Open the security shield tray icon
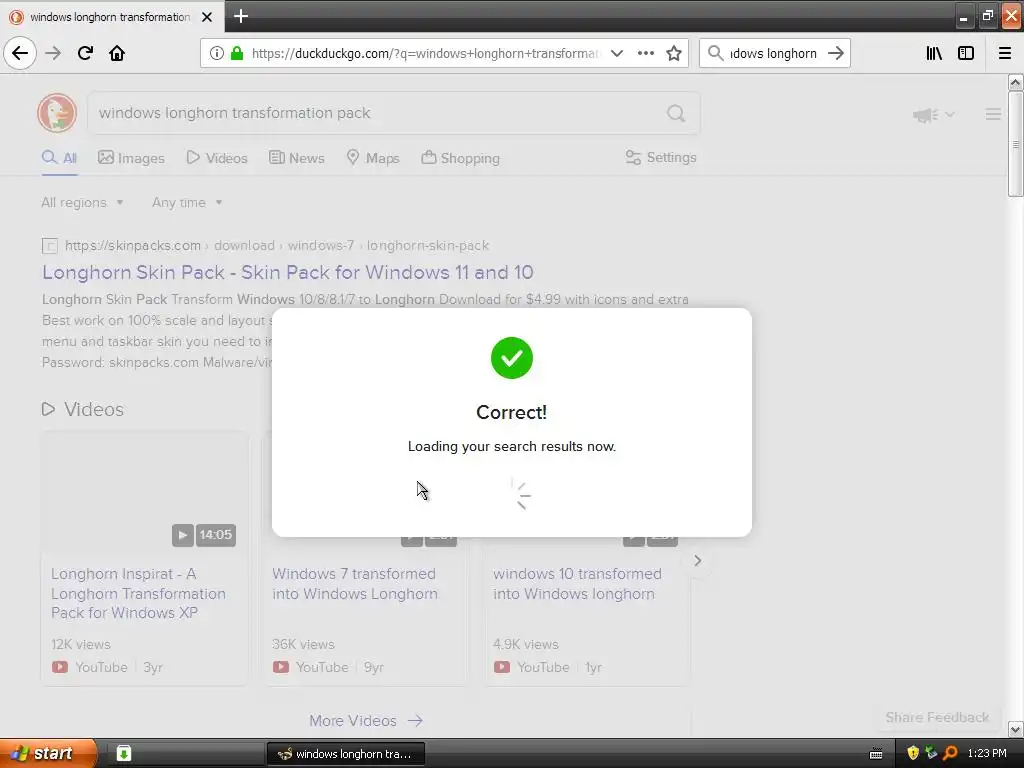 point(913,753)
